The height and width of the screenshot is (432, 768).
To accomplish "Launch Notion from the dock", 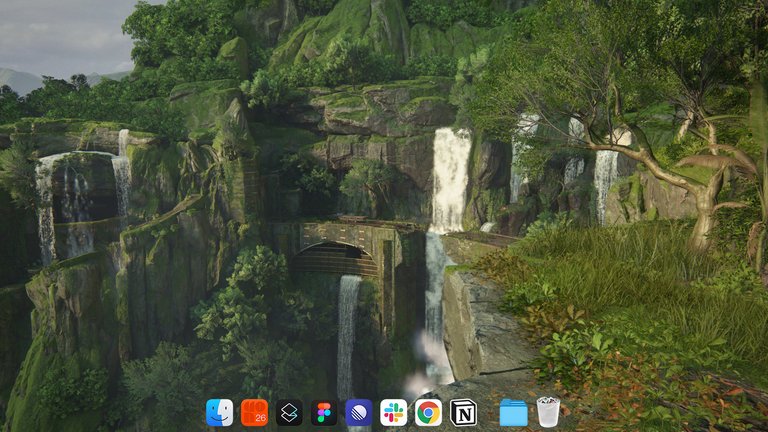I will (x=463, y=412).
